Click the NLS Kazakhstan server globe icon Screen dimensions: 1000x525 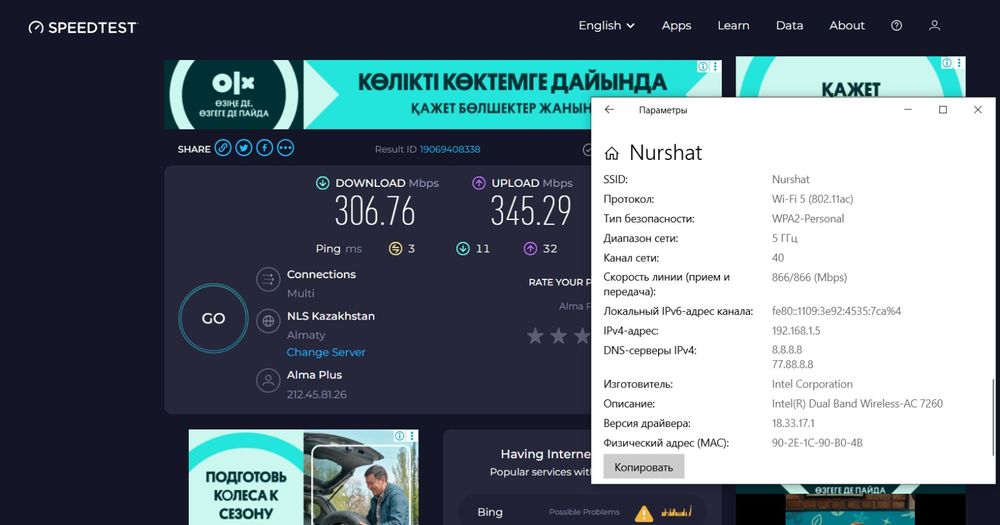click(x=268, y=321)
